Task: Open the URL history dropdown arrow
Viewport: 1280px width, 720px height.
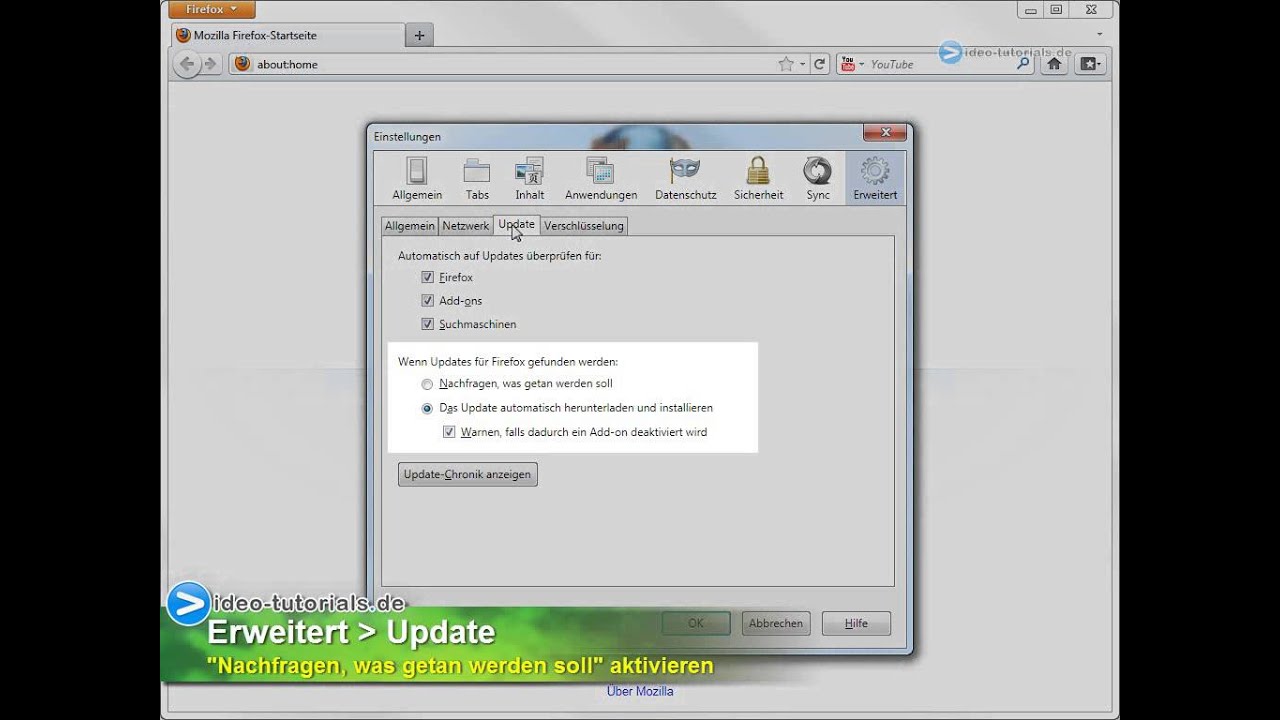Action: pos(803,64)
